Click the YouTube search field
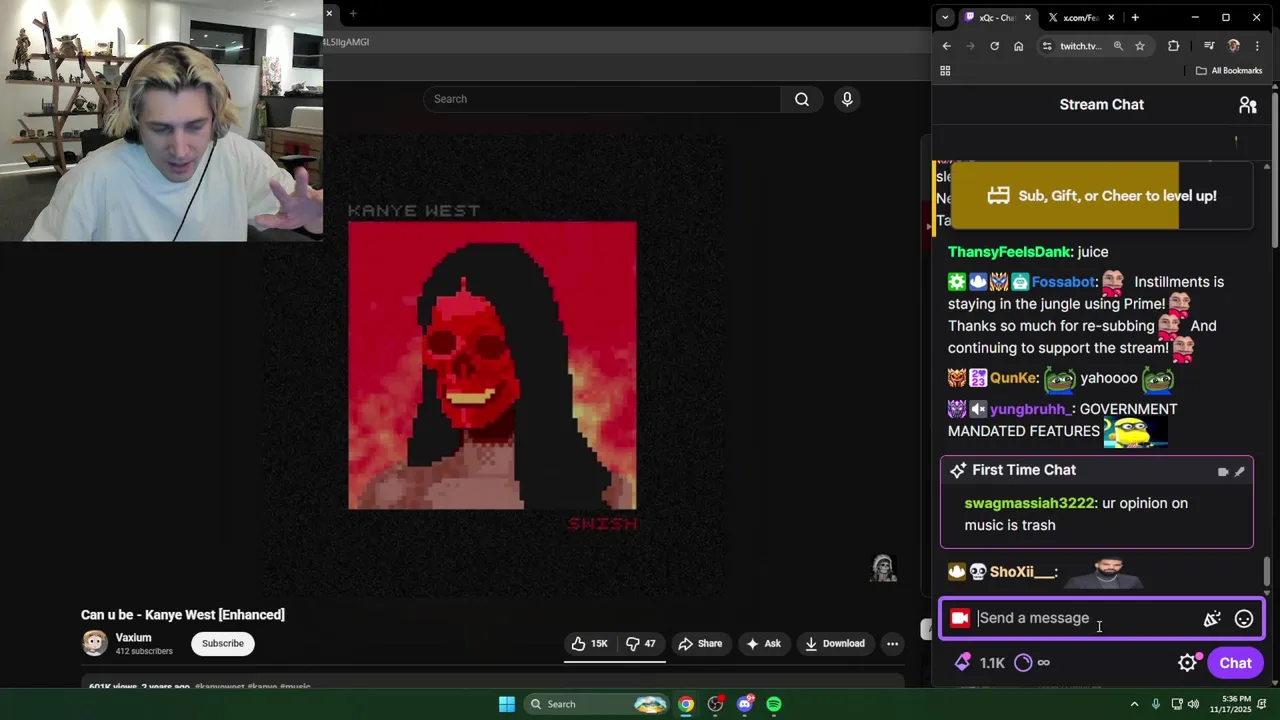The image size is (1280, 720). [602, 99]
